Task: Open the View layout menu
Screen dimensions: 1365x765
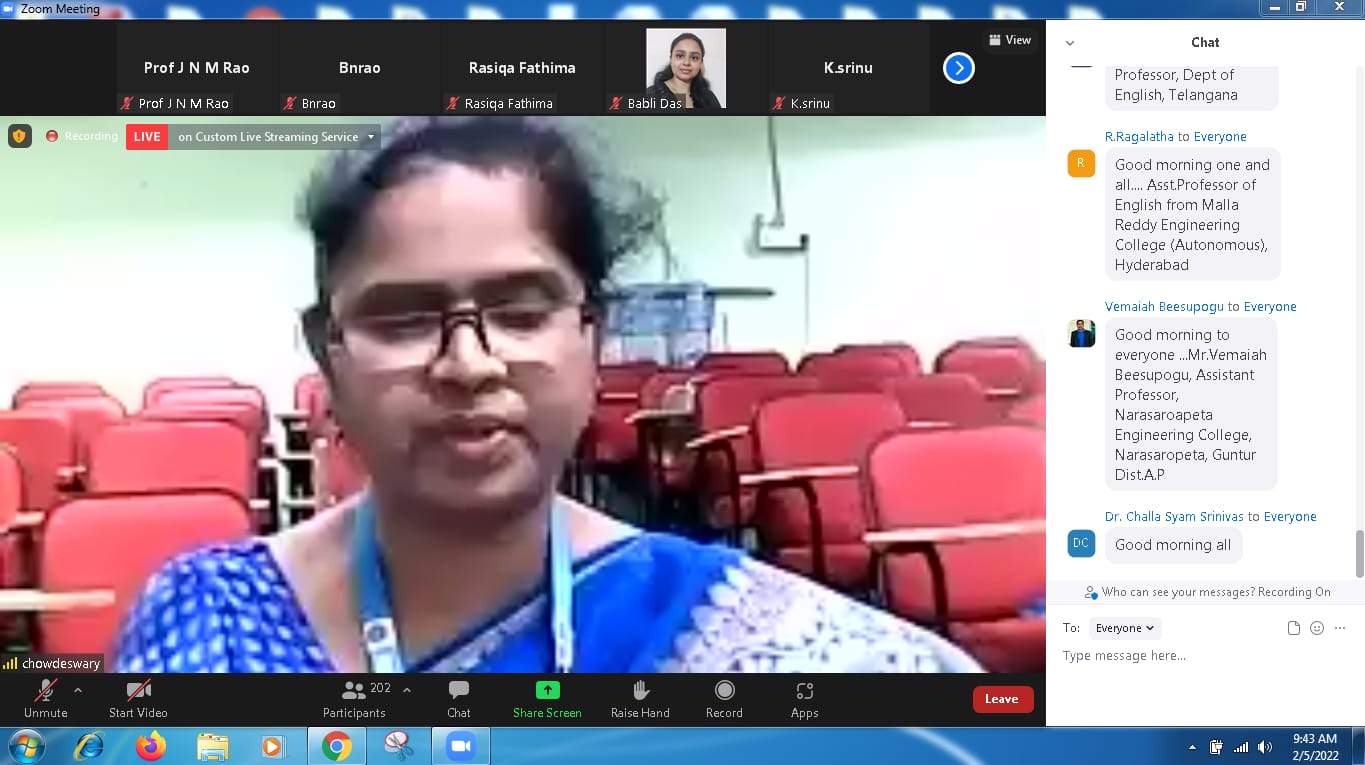Action: pos(1010,40)
